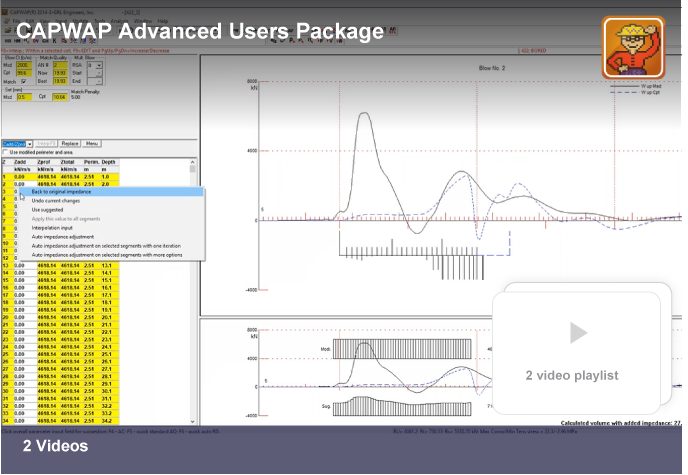
Task: Open the End dropdown in Mult. Blow
Action: [x=95, y=81]
